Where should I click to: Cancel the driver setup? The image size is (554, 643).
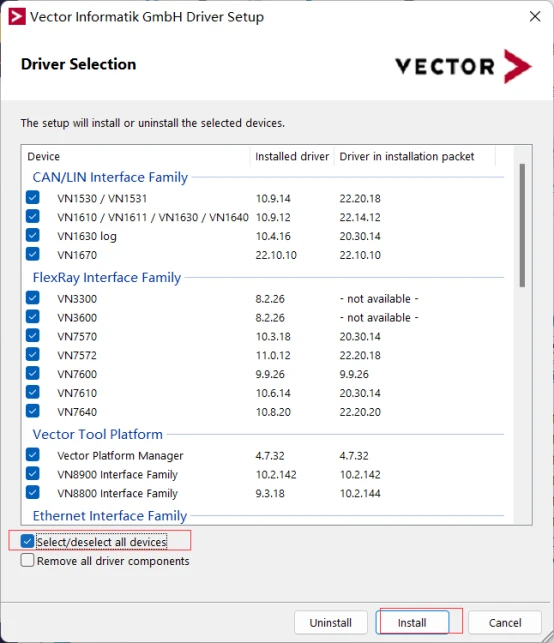click(505, 623)
